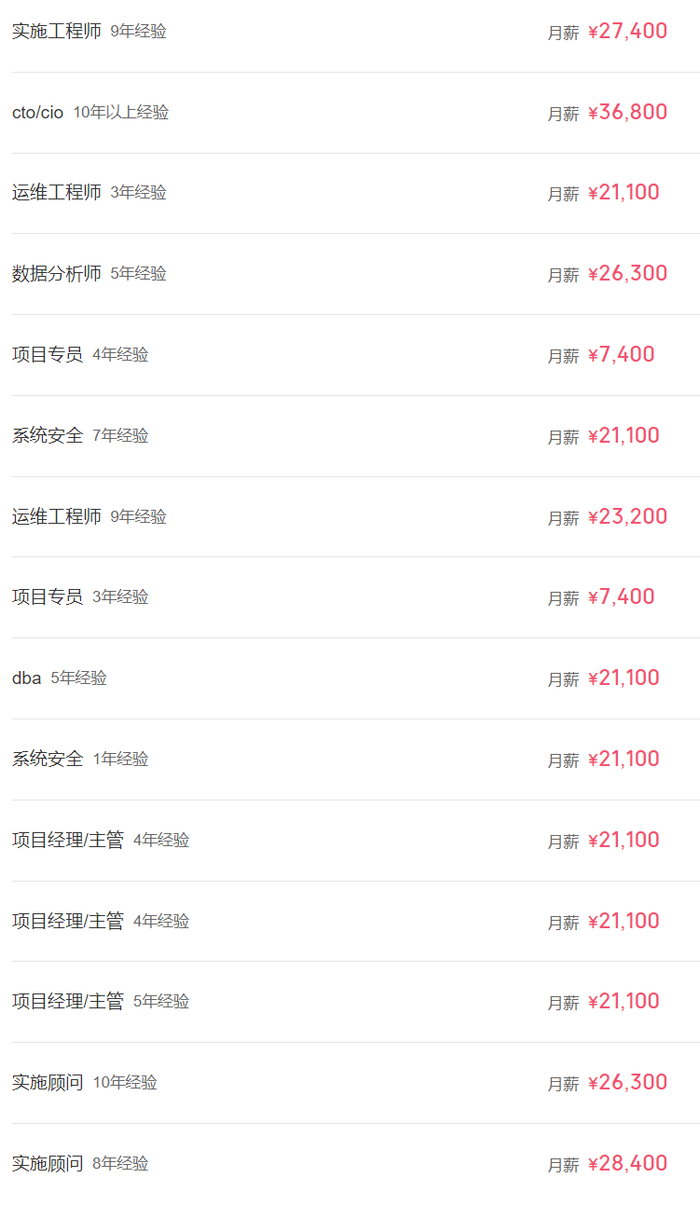Click the ¥27,400 monthly salary

pyautogui.click(x=627, y=31)
